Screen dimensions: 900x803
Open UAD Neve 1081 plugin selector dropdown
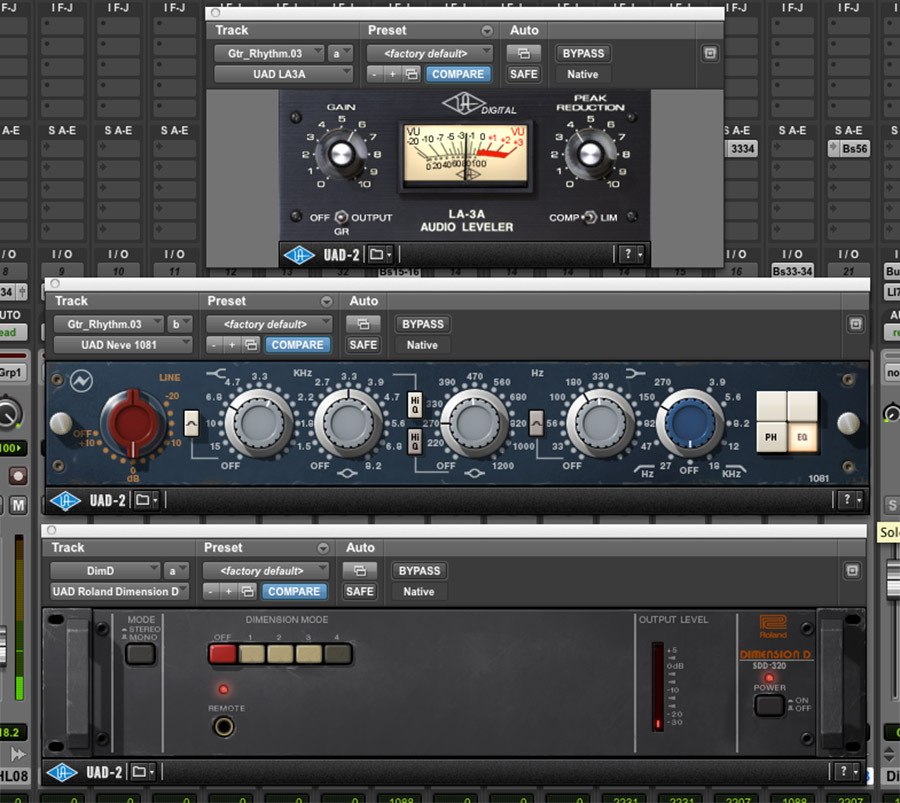click(x=122, y=345)
